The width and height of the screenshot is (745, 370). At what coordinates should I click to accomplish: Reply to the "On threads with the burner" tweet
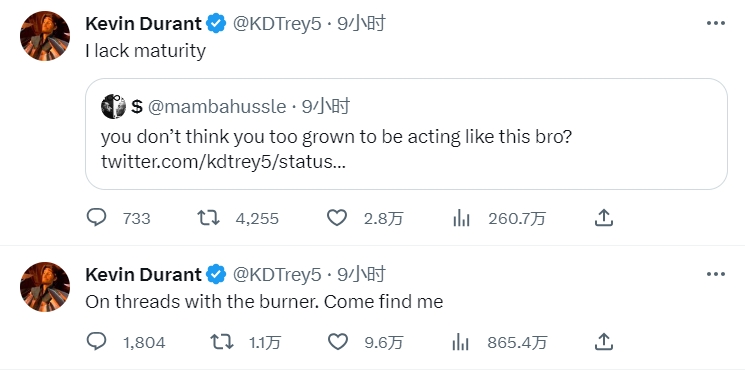click(x=97, y=342)
